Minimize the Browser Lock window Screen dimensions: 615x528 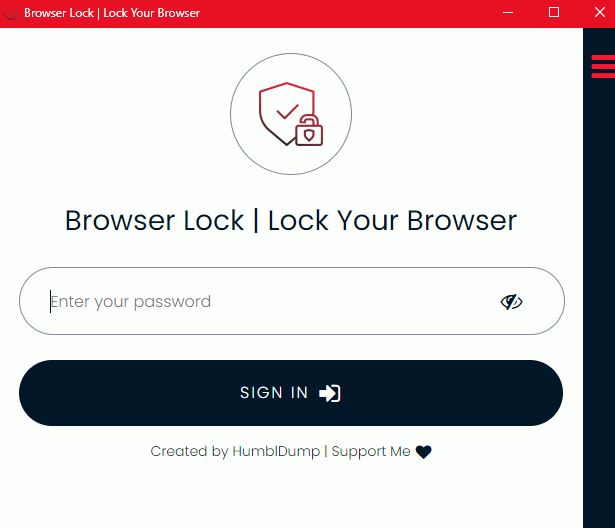[508, 13]
